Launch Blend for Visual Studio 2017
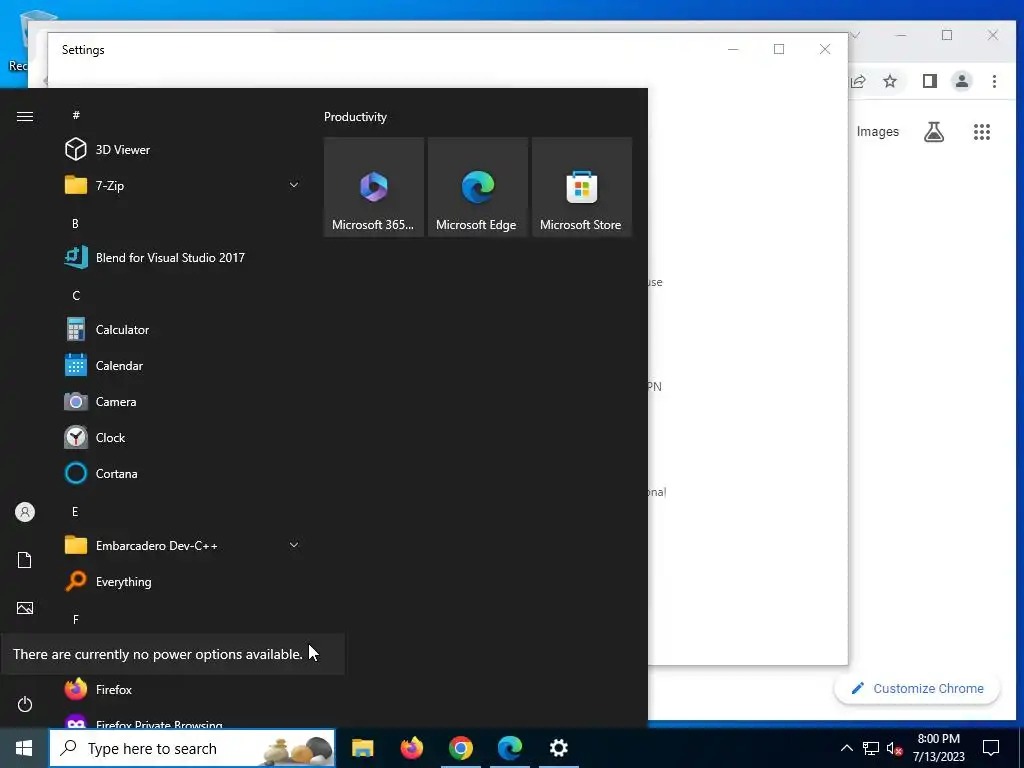The height and width of the screenshot is (768, 1024). pyautogui.click(x=183, y=257)
